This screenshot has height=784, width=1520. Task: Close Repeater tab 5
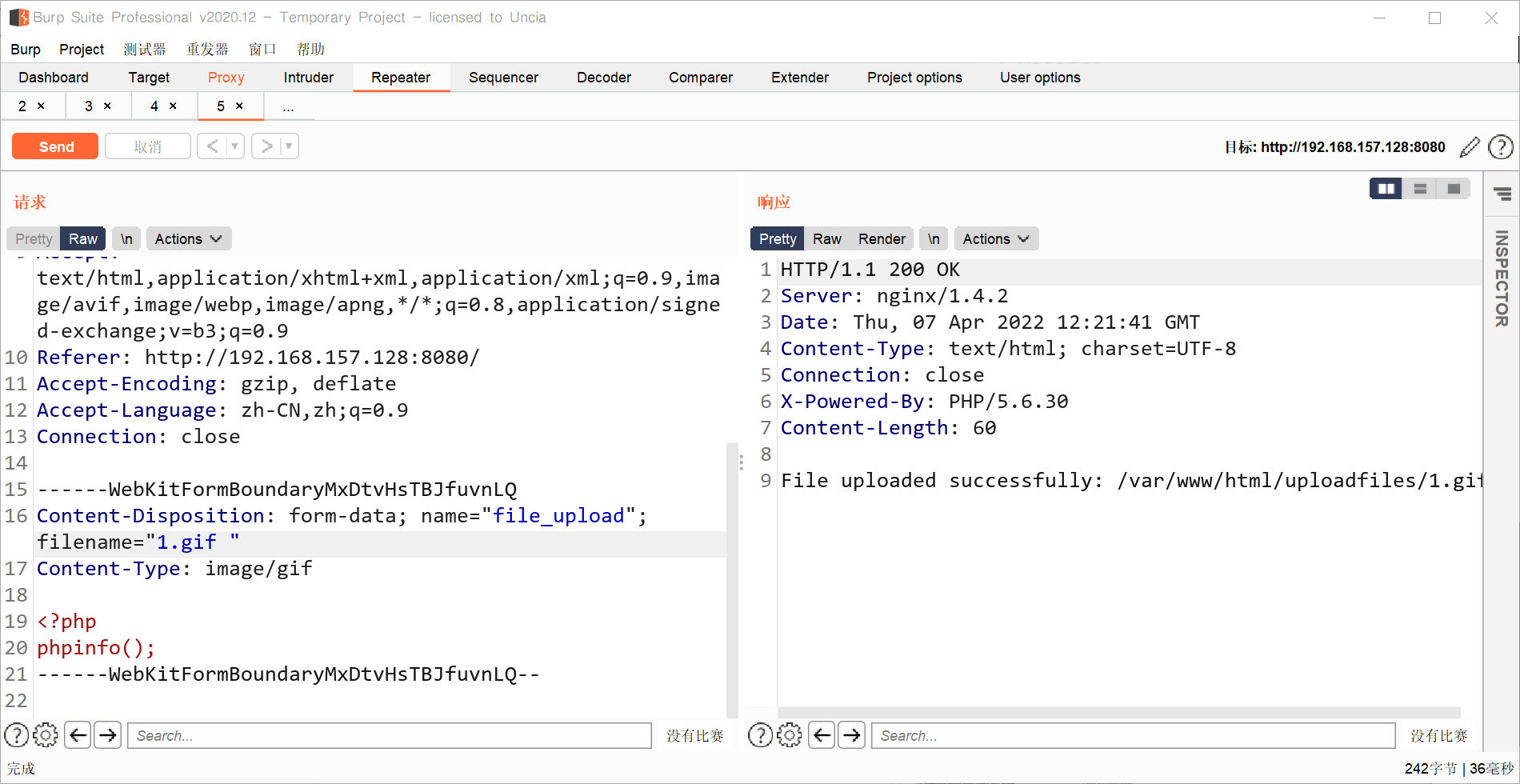pos(239,106)
